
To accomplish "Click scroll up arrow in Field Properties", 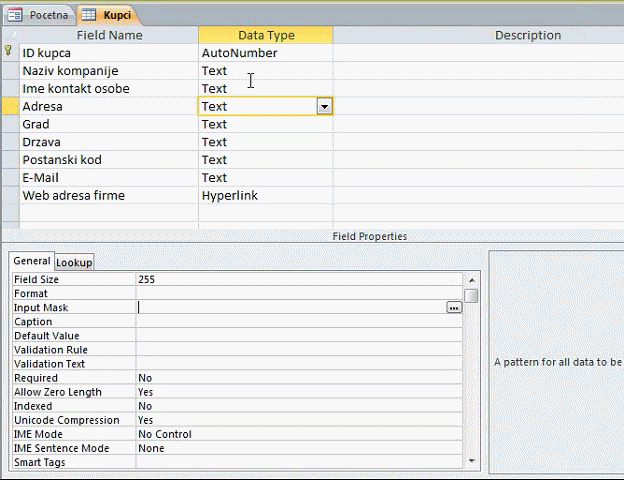I will 471,280.
